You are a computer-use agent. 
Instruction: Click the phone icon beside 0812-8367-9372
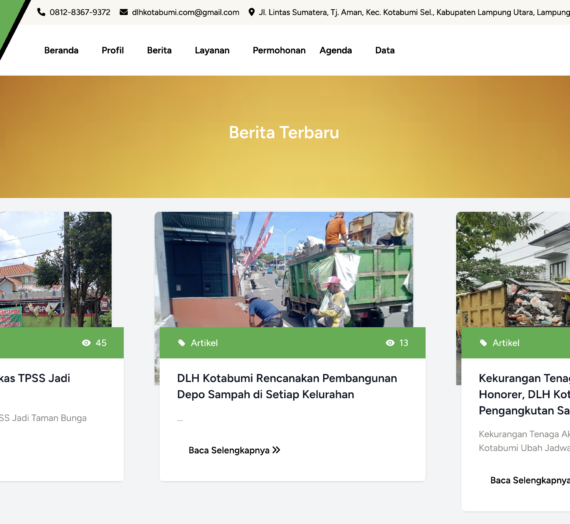click(x=41, y=12)
